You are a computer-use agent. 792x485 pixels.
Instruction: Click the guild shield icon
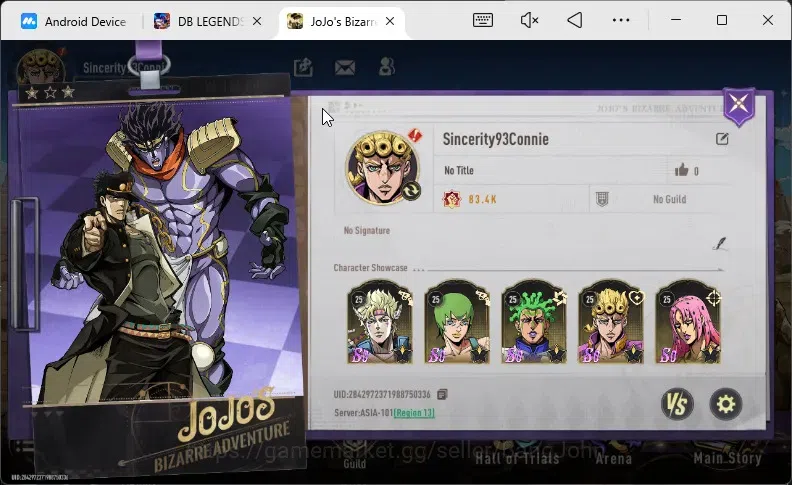click(602, 199)
